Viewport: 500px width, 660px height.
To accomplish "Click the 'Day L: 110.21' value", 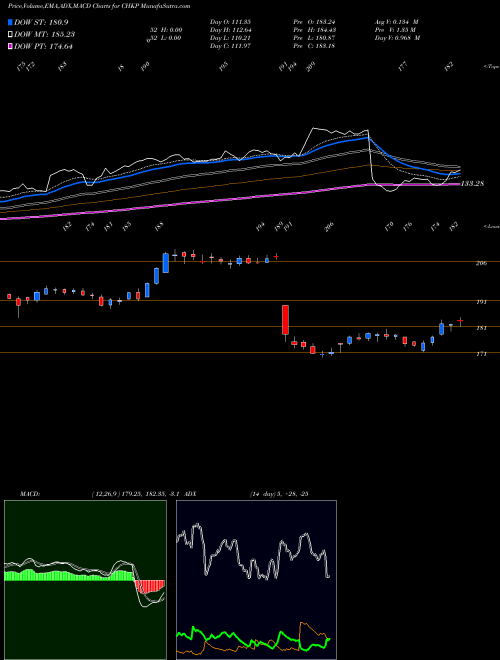I will pyautogui.click(x=230, y=38).
